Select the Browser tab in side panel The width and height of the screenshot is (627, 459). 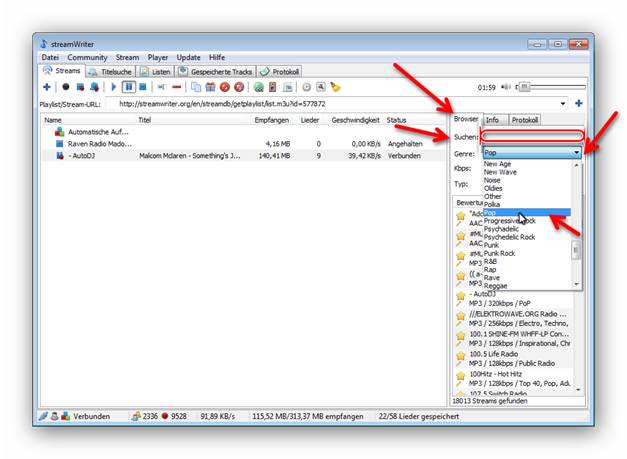point(466,119)
